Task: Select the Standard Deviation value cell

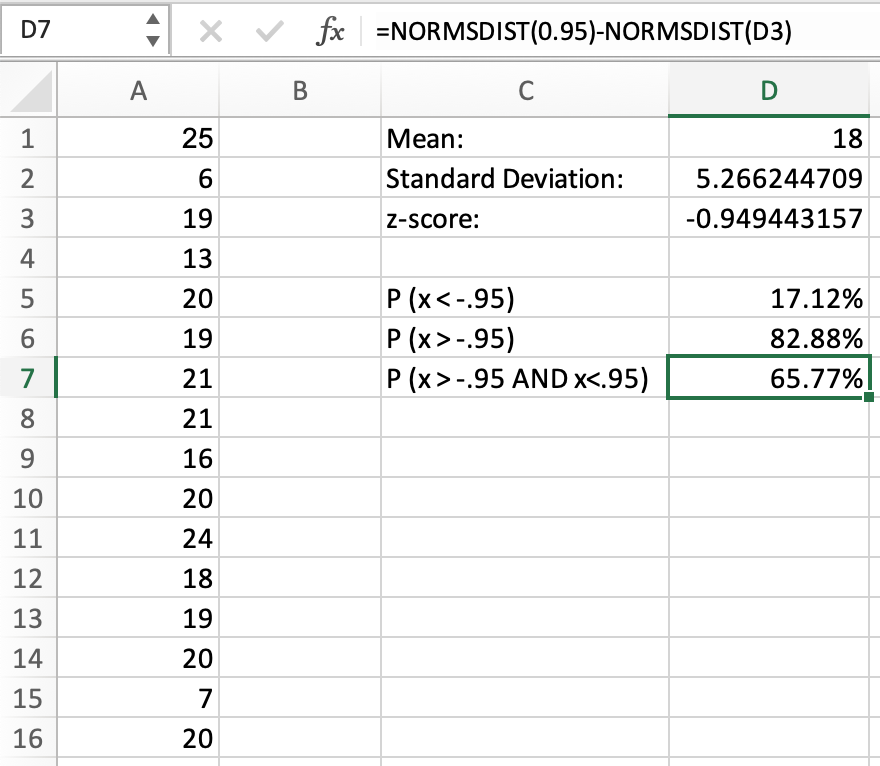Action: (x=769, y=179)
